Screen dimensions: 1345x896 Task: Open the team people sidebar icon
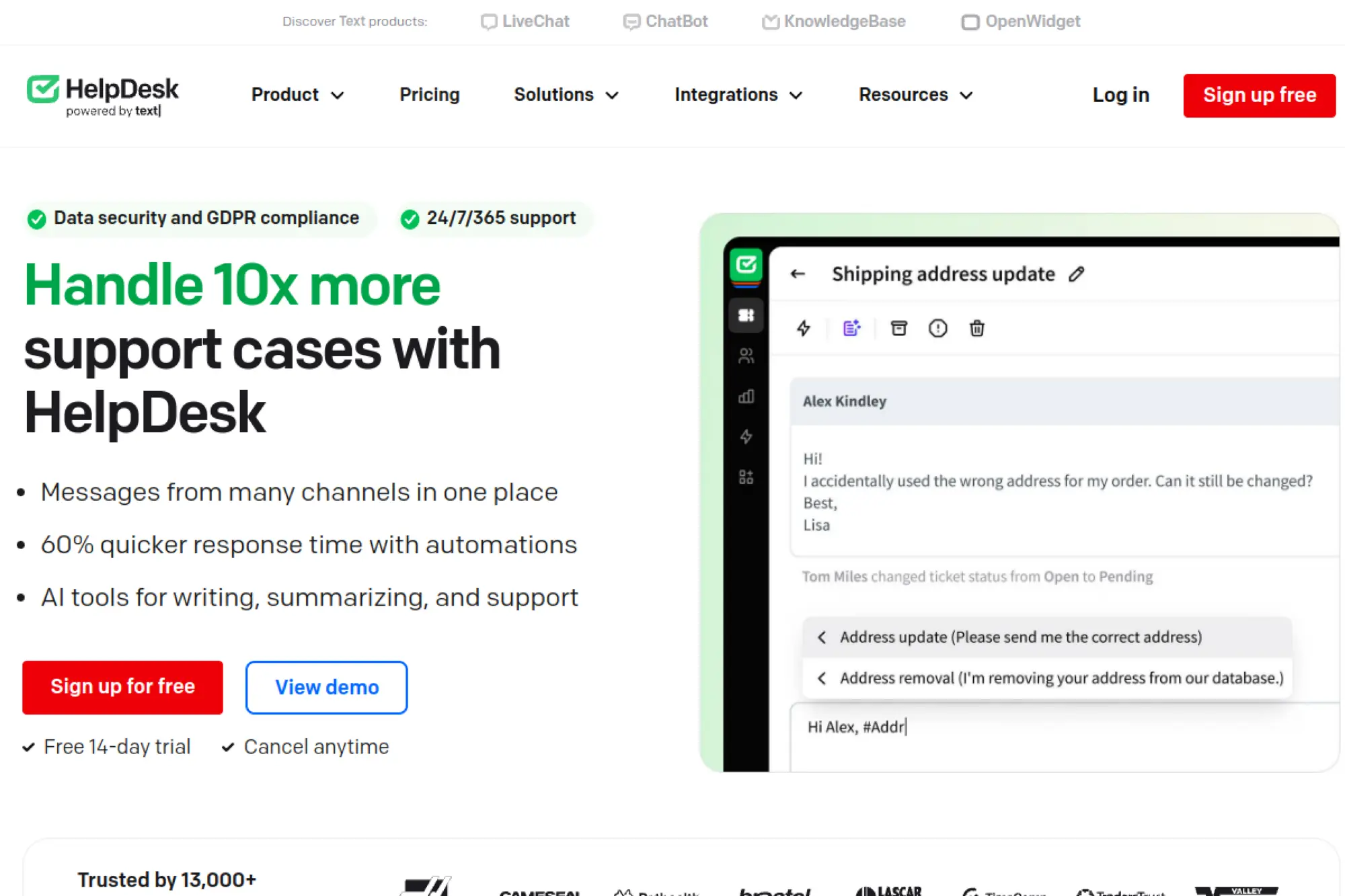(x=746, y=356)
